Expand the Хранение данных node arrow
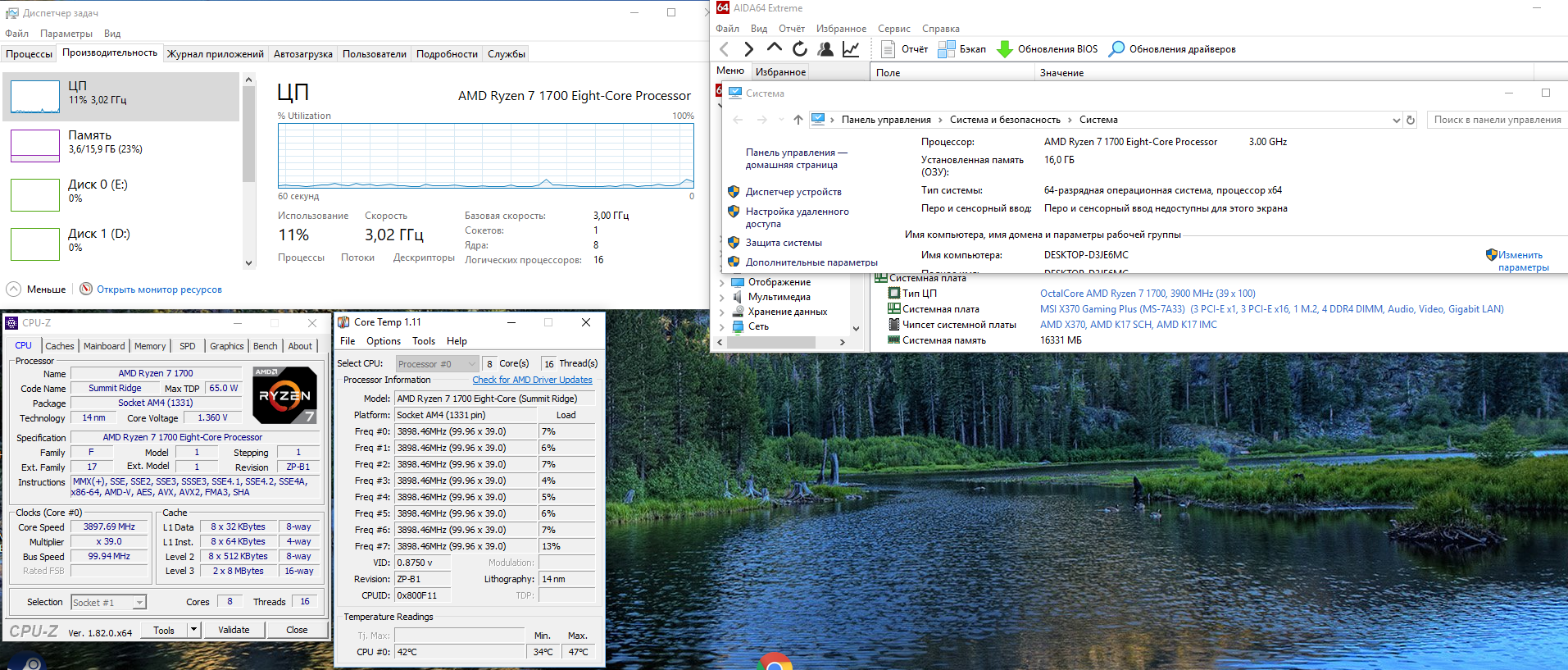Image resolution: width=1568 pixels, height=670 pixels. [x=722, y=312]
